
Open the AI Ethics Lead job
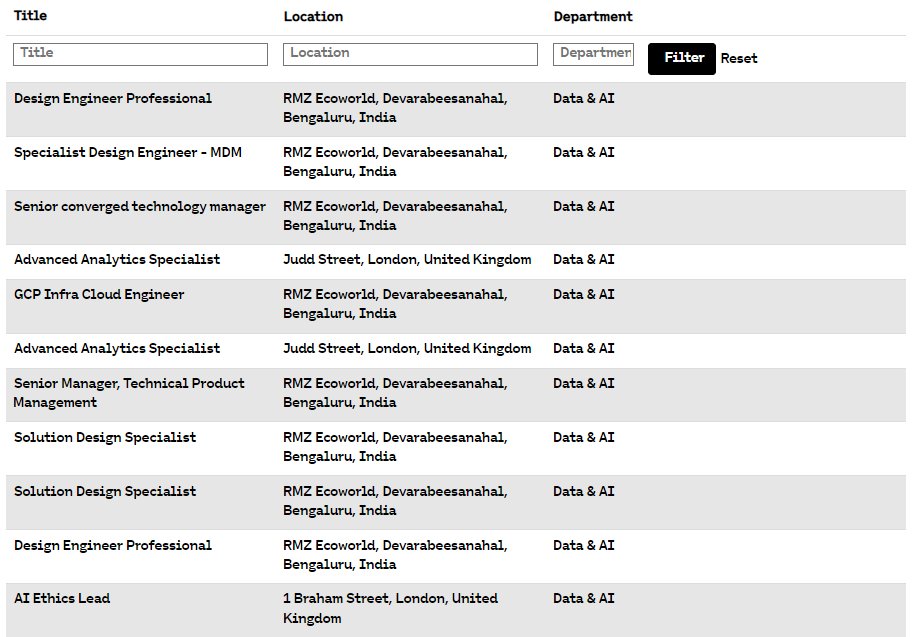pos(62,599)
